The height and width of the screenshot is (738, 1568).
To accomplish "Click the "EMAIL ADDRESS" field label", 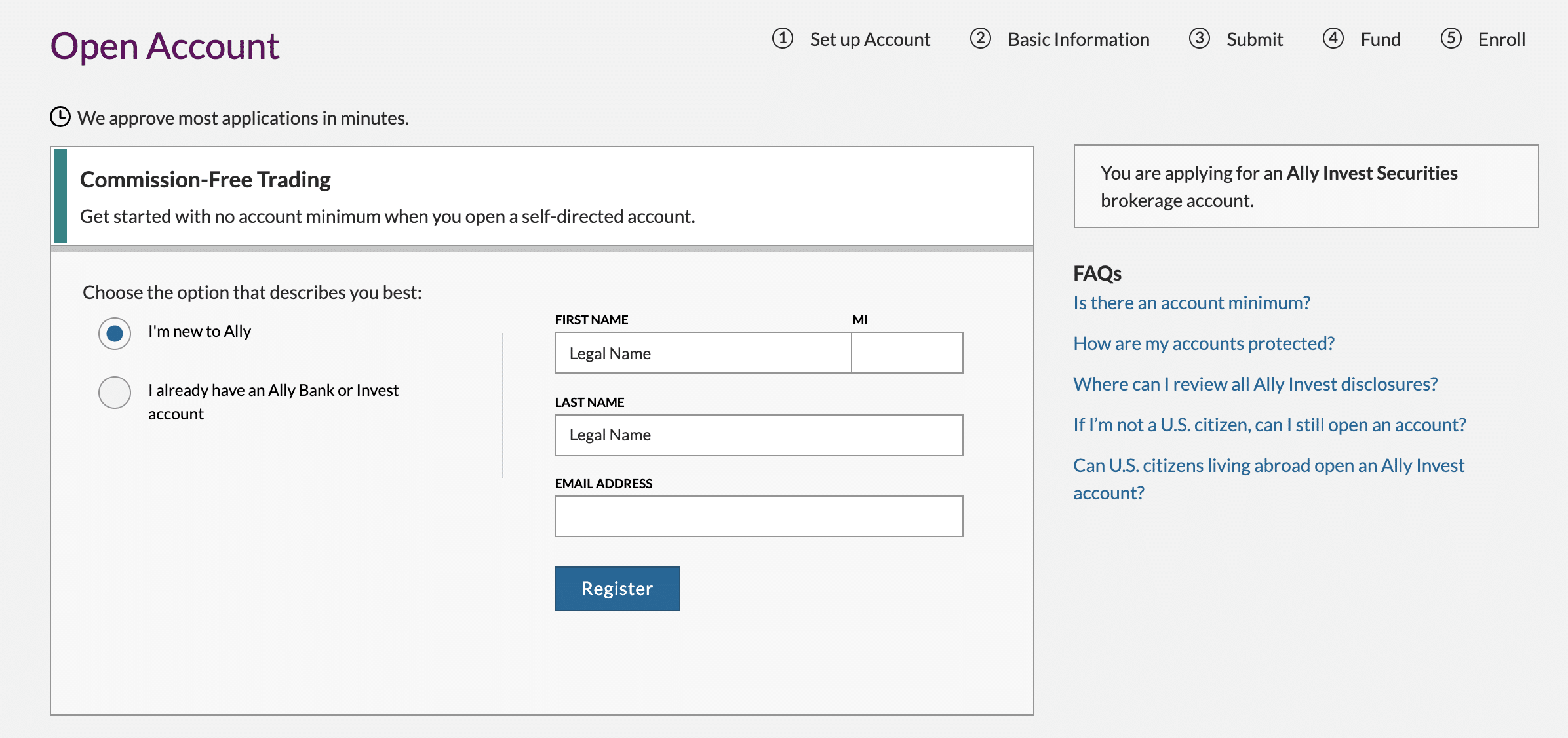I will 604,484.
